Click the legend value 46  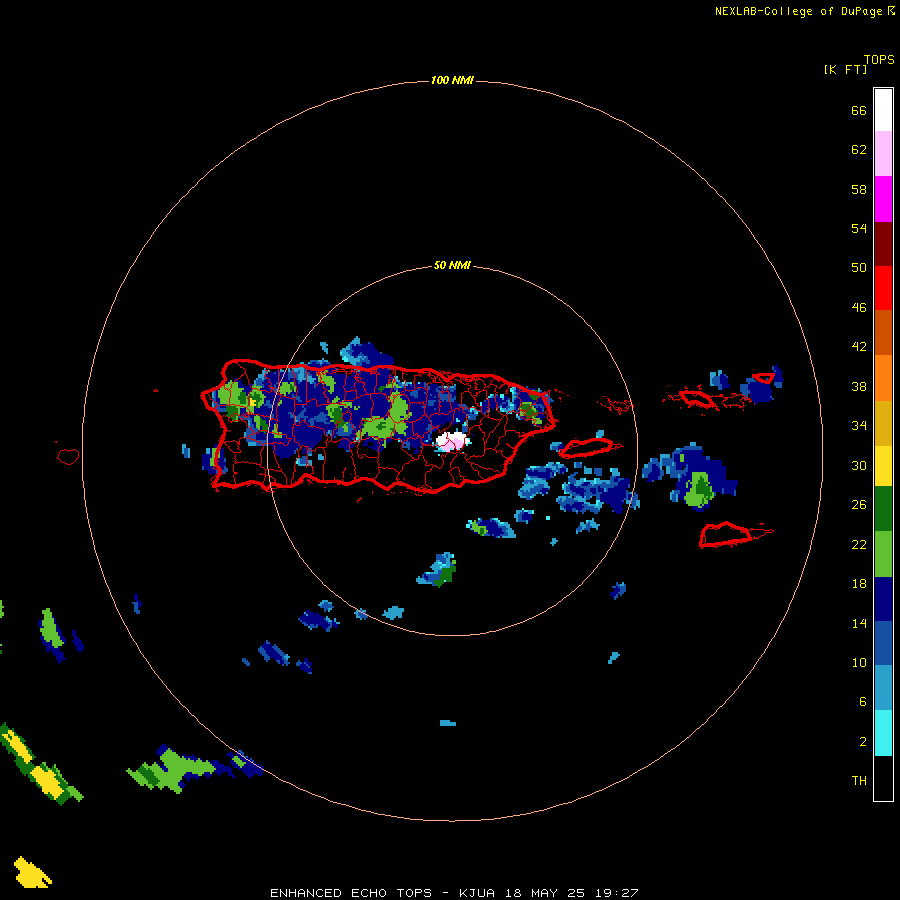coord(859,307)
